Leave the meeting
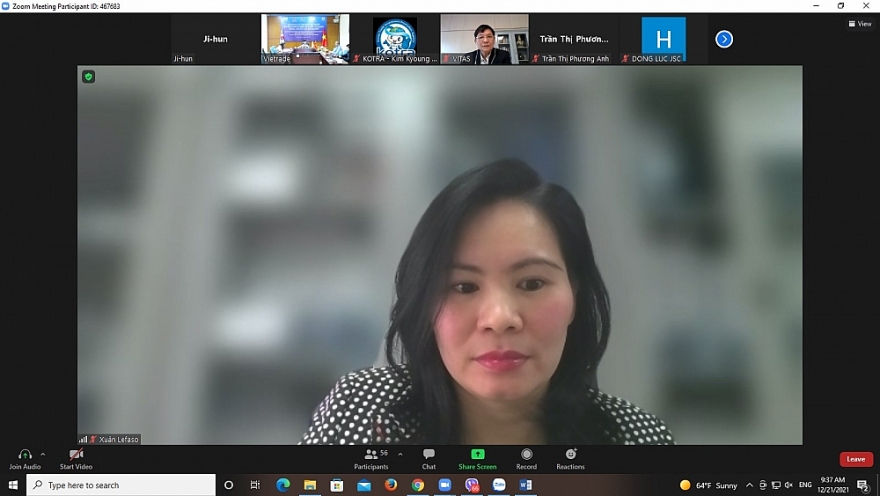 (x=856, y=459)
